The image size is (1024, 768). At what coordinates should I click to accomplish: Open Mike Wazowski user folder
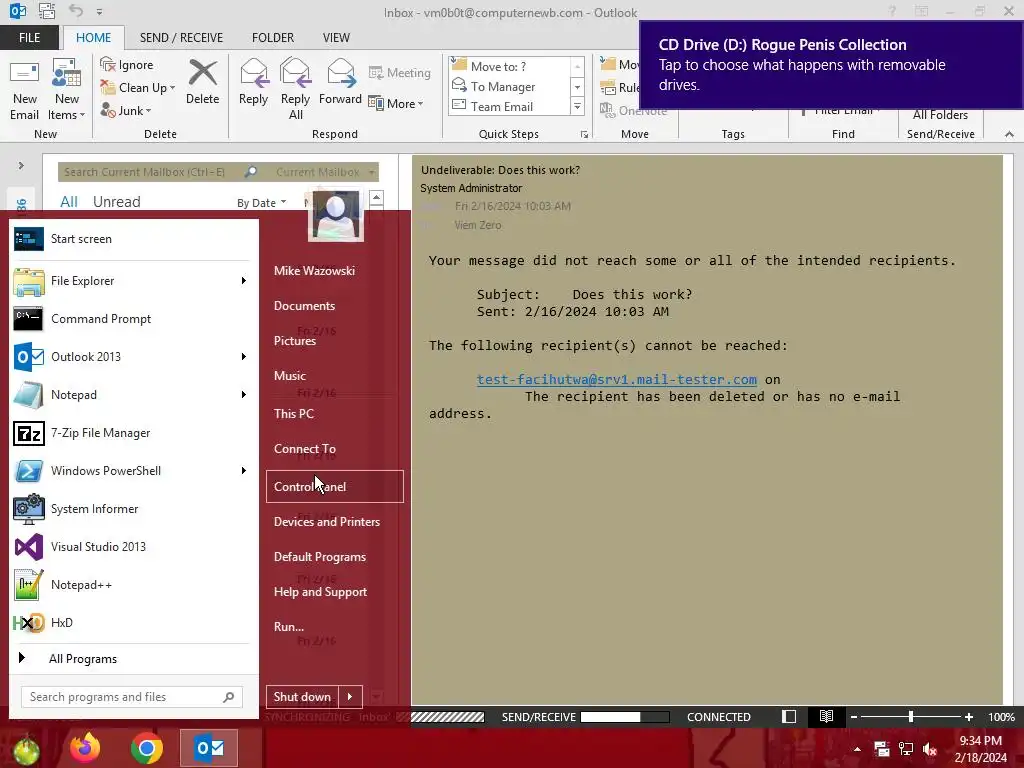click(334, 270)
